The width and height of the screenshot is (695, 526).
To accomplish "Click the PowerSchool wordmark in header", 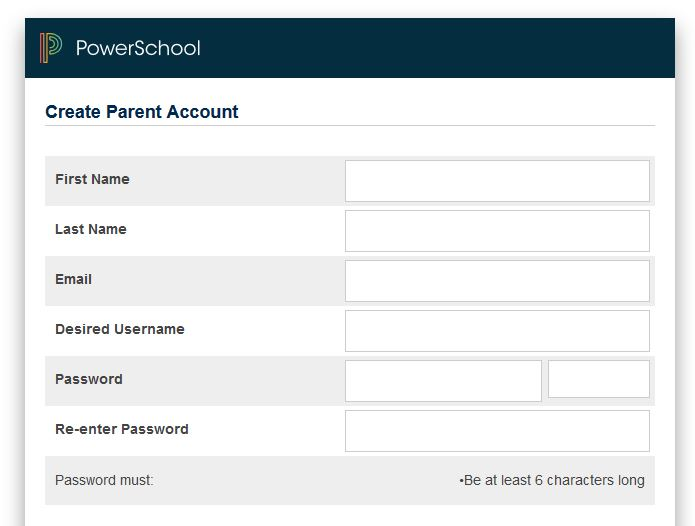I will pyautogui.click(x=138, y=48).
